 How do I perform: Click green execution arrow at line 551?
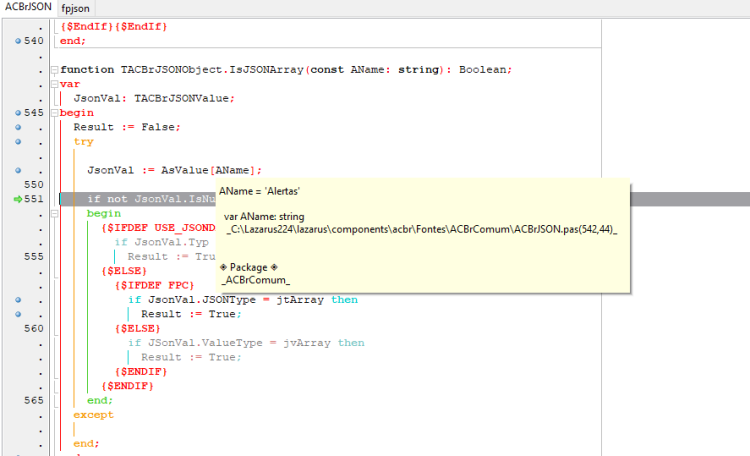[18, 199]
